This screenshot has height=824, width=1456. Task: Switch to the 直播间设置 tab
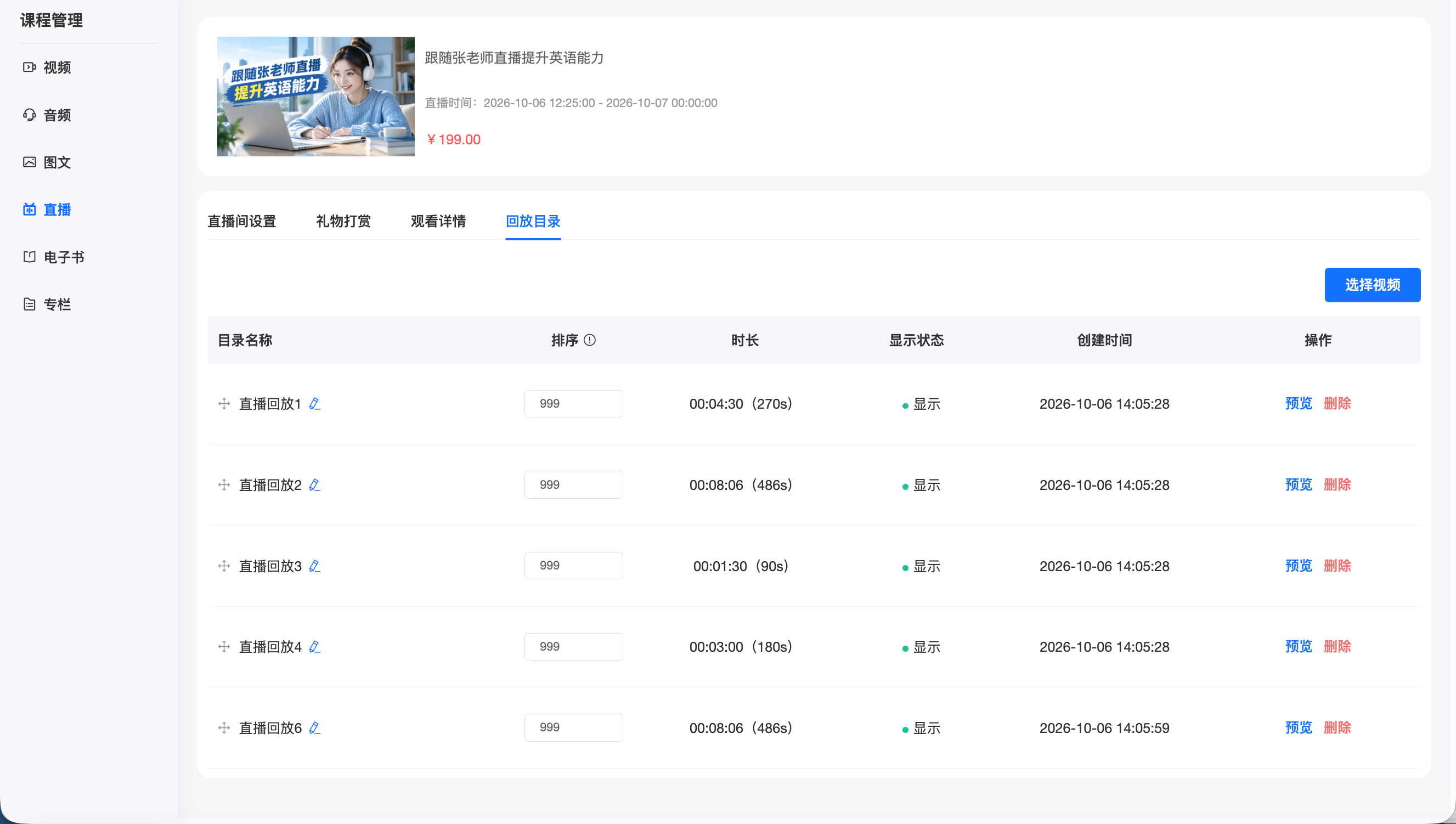click(241, 221)
